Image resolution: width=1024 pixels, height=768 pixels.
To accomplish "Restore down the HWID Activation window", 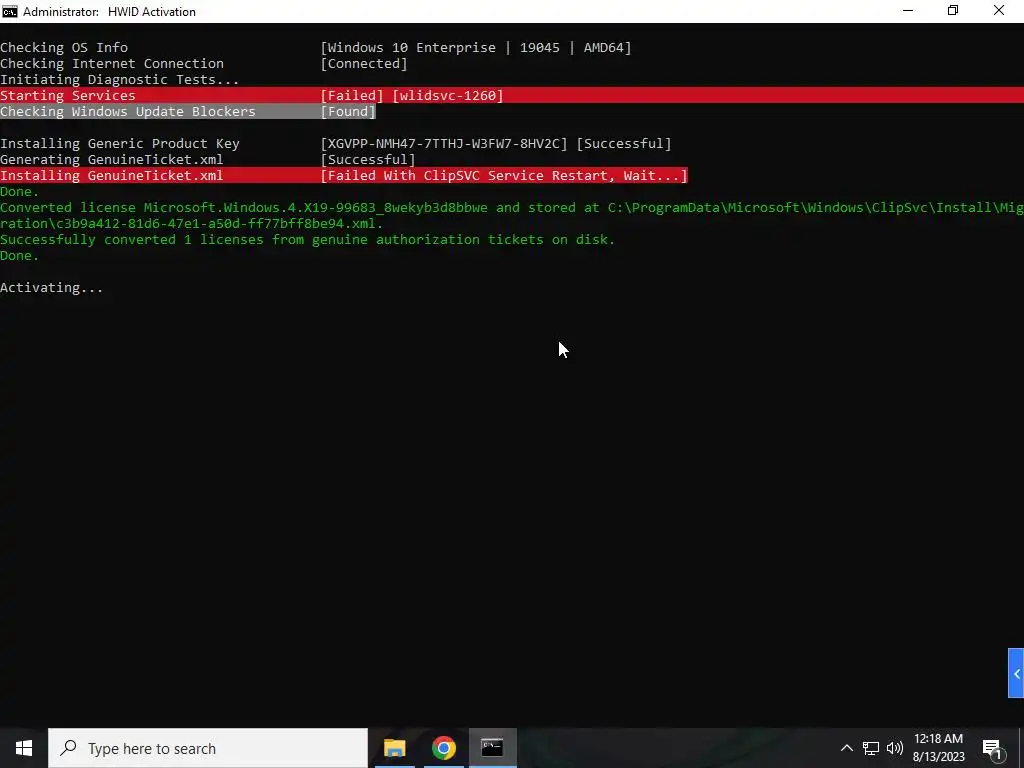I will coord(953,11).
